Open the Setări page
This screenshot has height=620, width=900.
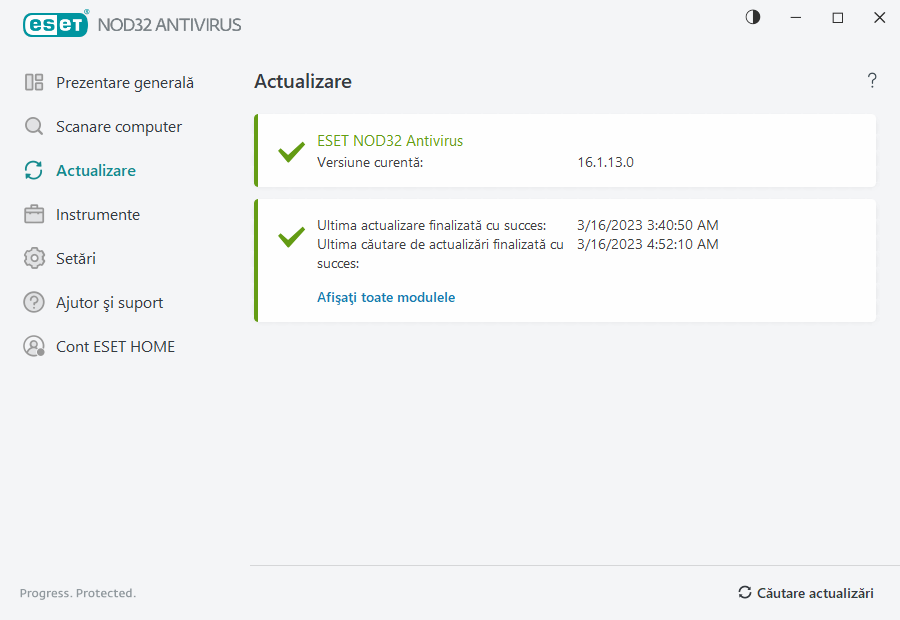point(76,259)
